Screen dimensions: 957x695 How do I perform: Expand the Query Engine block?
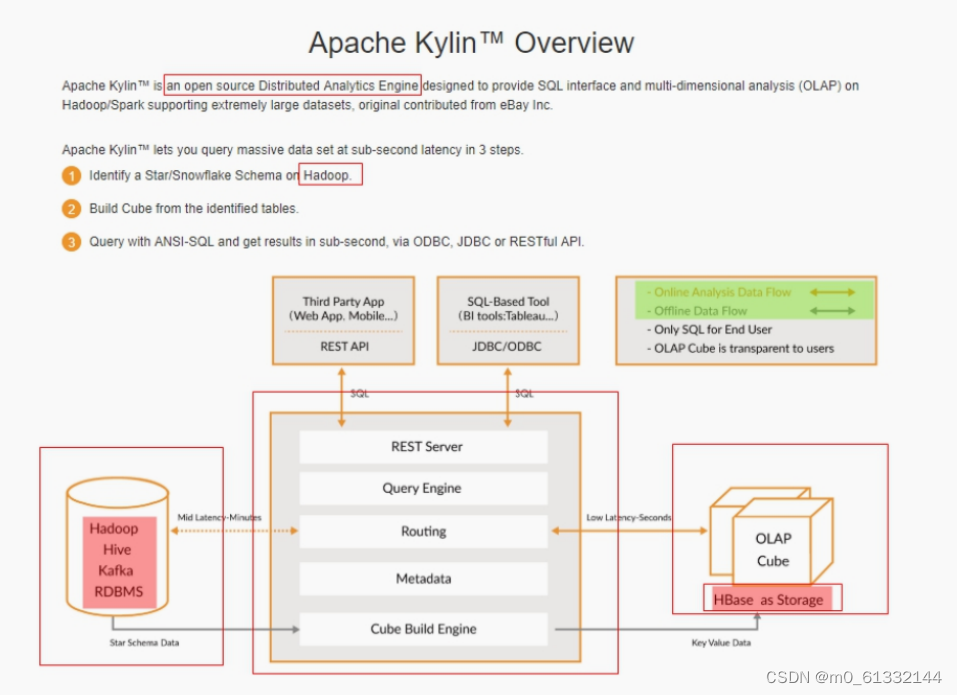pyautogui.click(x=425, y=488)
